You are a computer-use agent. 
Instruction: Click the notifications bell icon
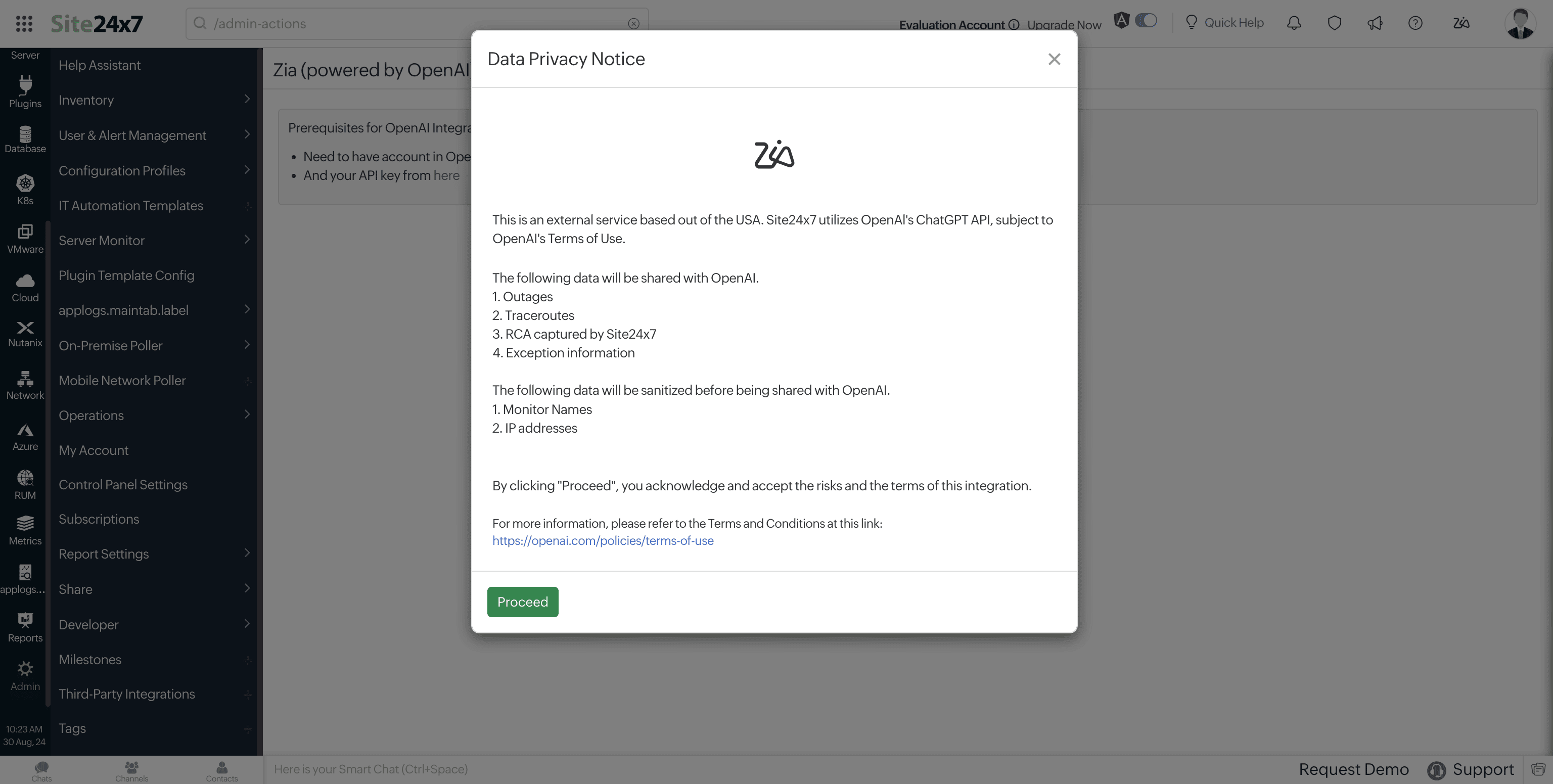(x=1294, y=23)
